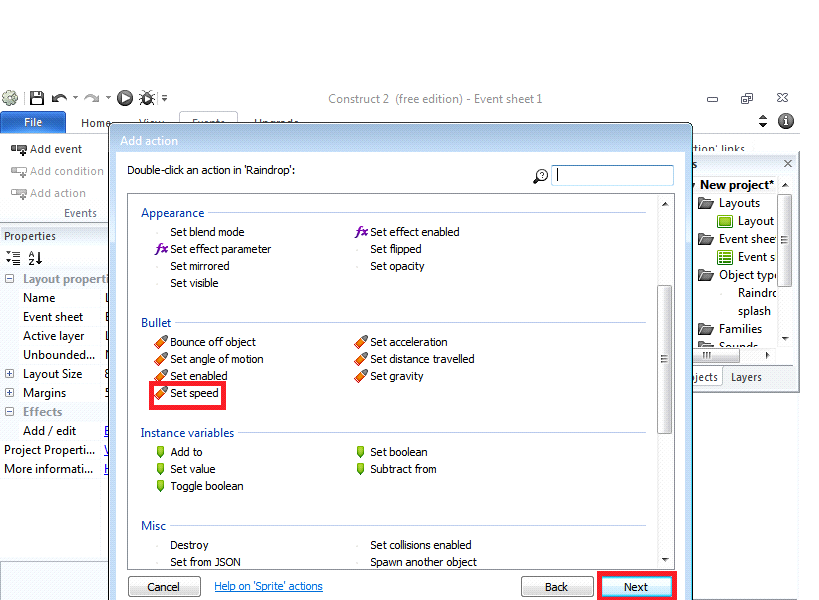Click the action list scroll down arrow

(x=665, y=559)
